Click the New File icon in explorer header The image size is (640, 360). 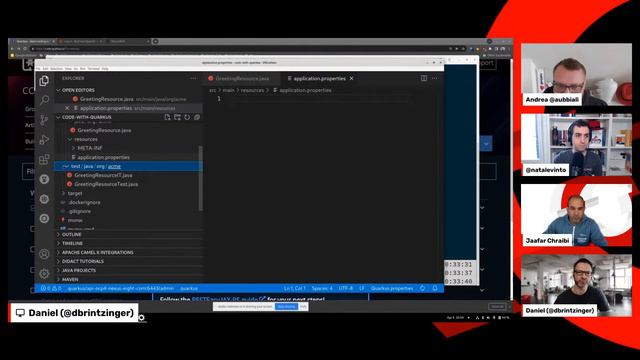coord(167,117)
